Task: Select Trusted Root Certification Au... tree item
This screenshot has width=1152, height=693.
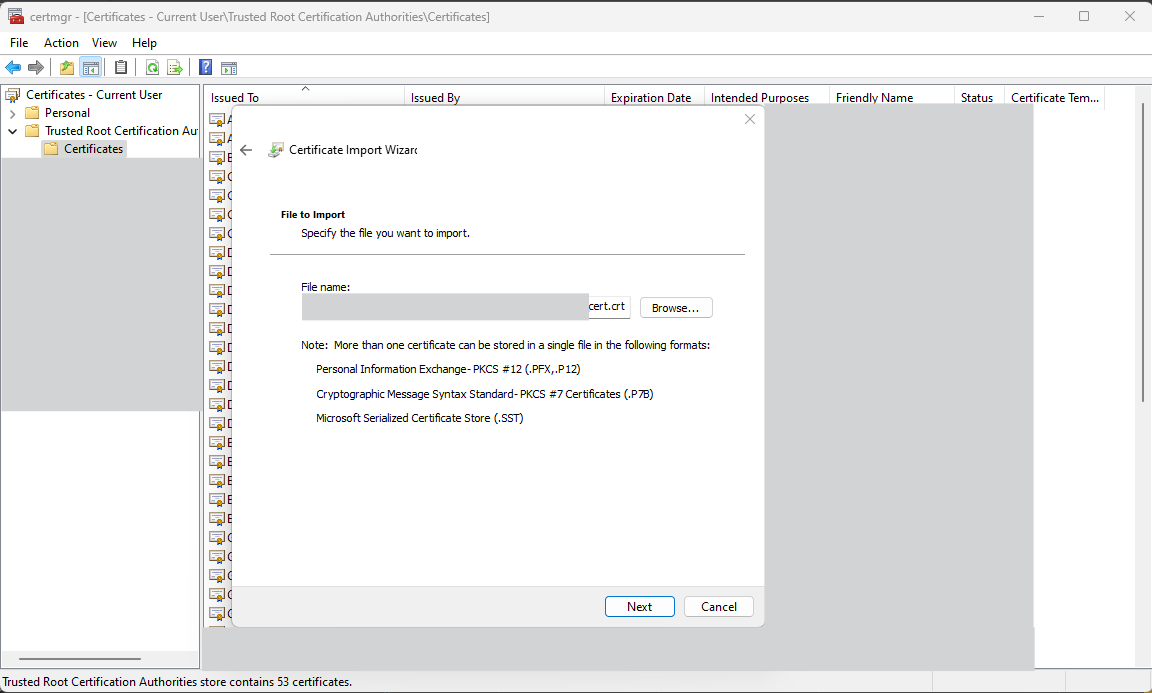Action: pos(121,131)
